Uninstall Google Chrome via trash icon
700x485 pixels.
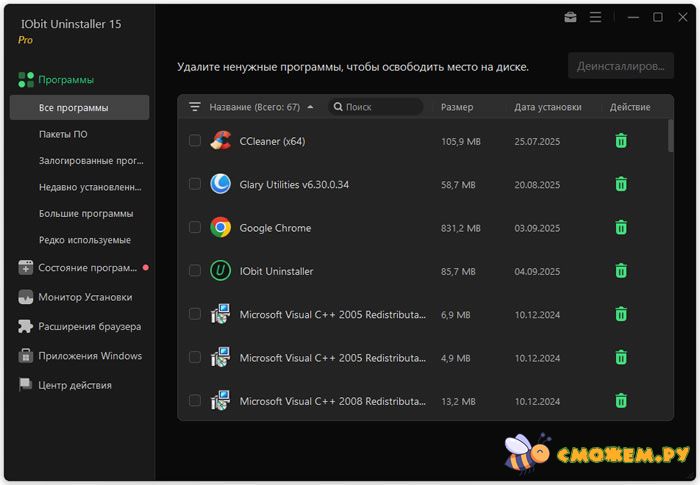pos(621,227)
